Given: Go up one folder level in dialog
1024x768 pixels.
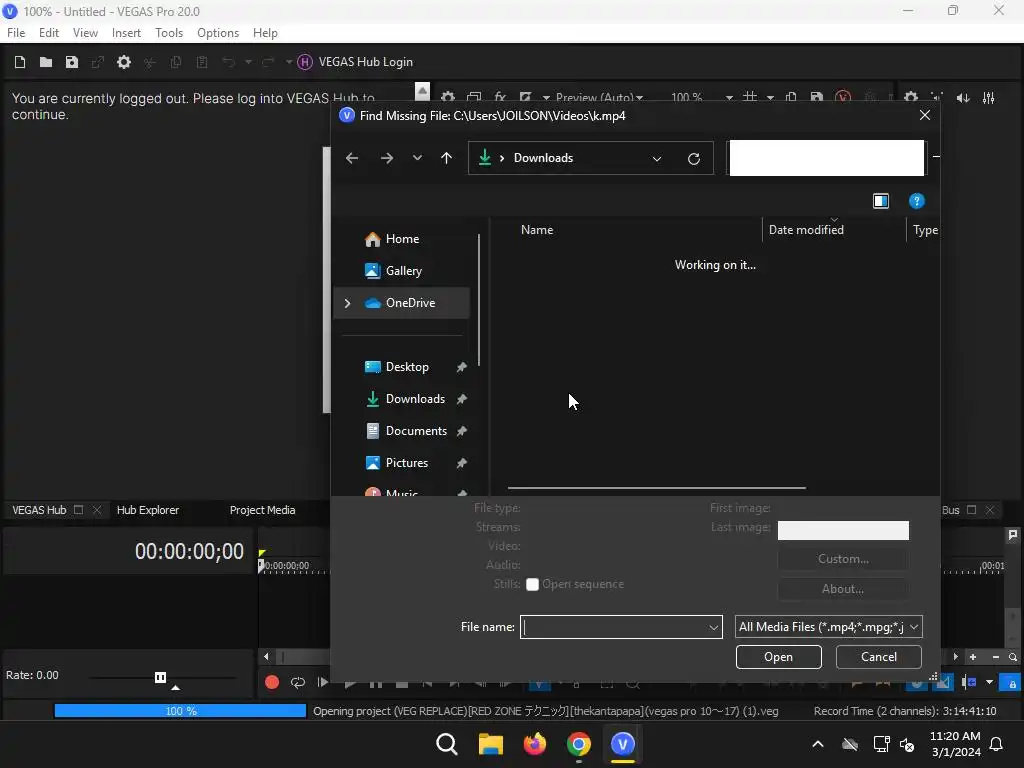Looking at the screenshot, I should click(x=447, y=158).
